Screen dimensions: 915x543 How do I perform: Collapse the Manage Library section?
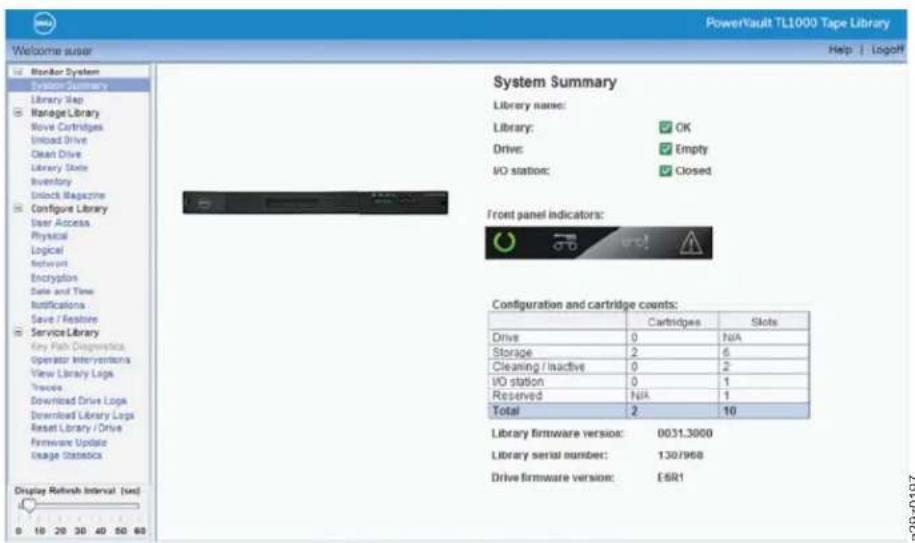[18, 113]
